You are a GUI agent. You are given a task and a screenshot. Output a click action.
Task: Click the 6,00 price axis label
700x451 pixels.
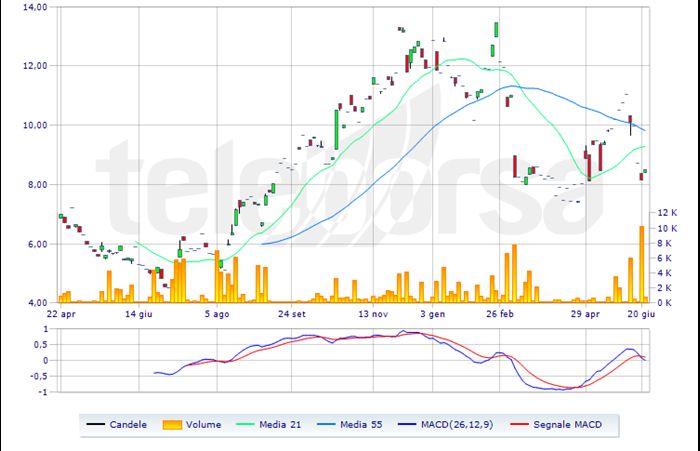[37, 244]
